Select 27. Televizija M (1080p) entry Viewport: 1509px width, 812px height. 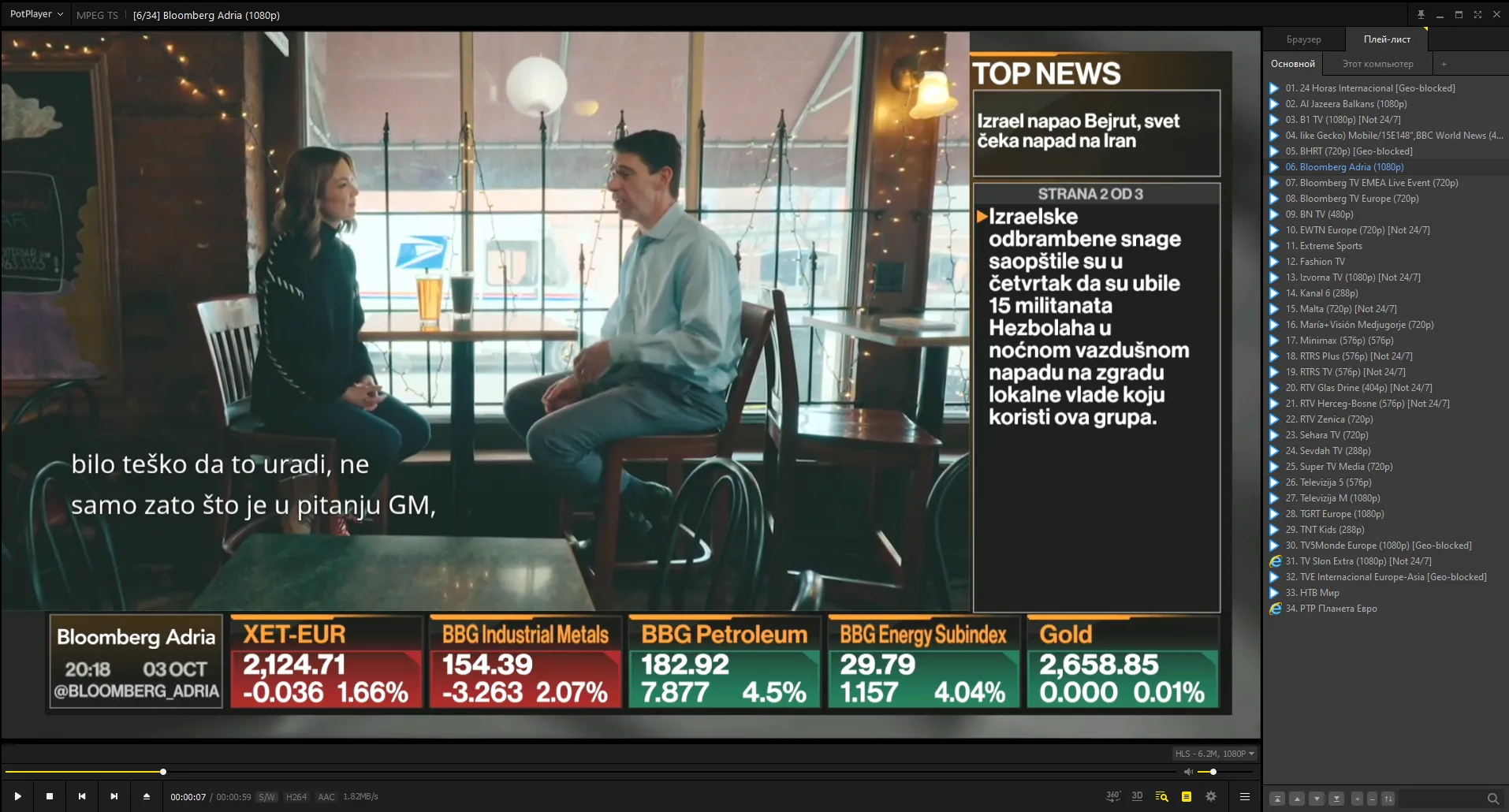pyautogui.click(x=1388, y=498)
